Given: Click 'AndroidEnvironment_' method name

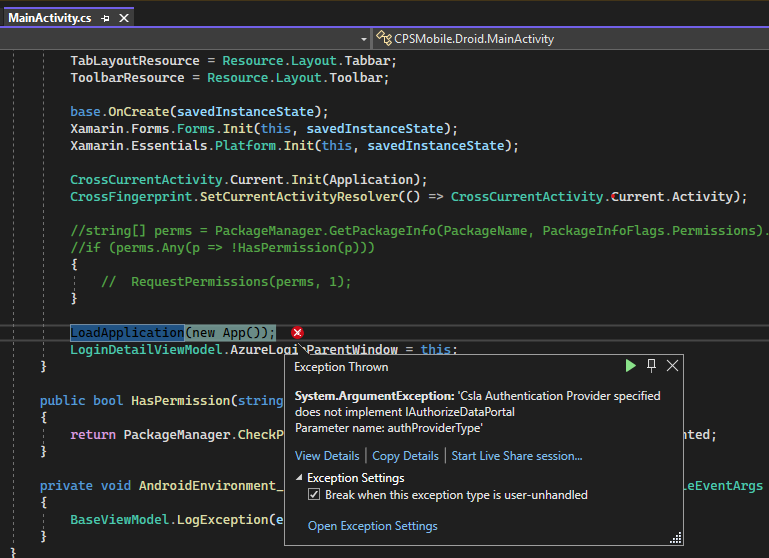Looking at the screenshot, I should click(x=211, y=485).
